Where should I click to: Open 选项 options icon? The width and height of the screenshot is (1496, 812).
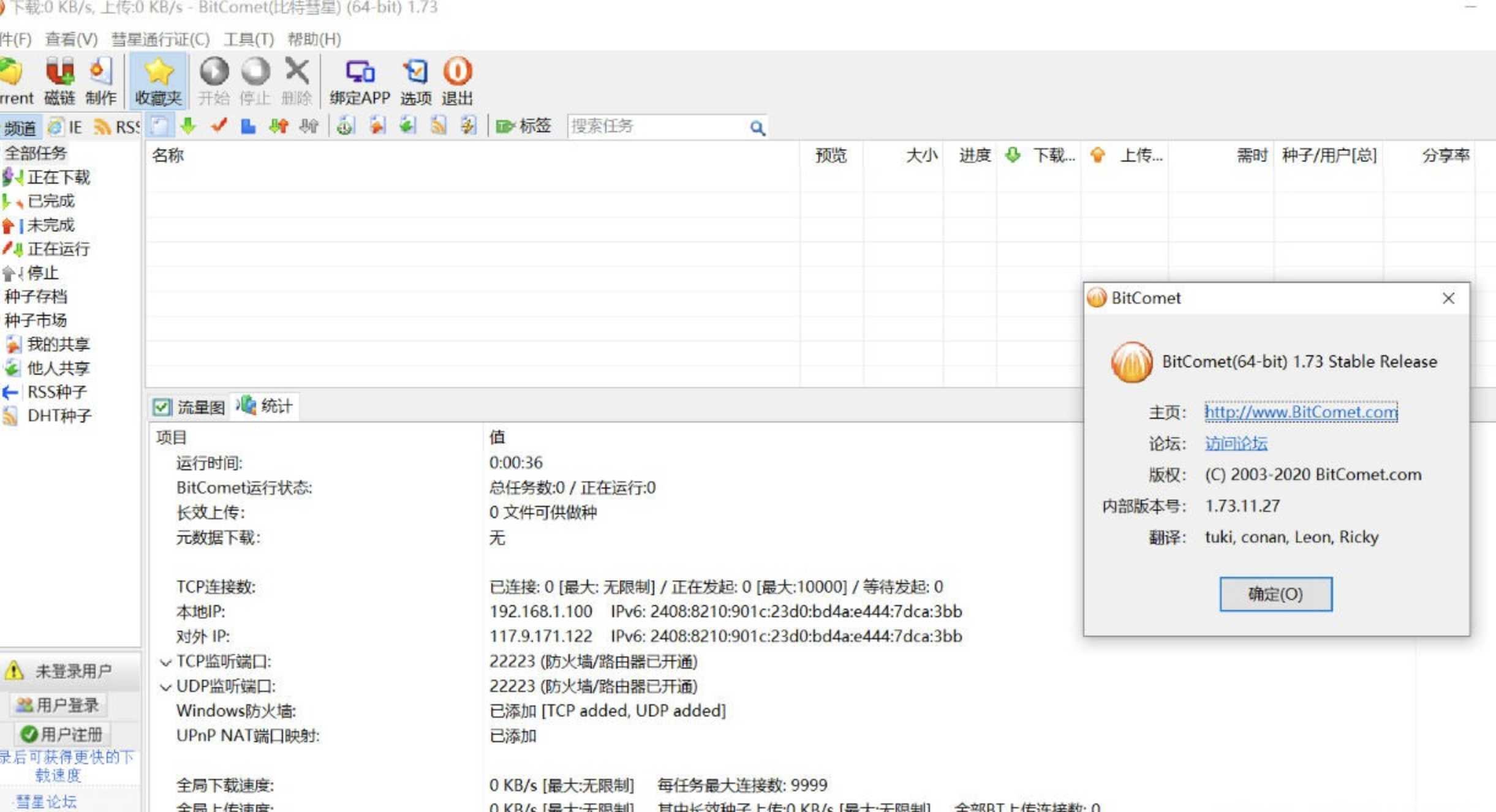tap(415, 81)
